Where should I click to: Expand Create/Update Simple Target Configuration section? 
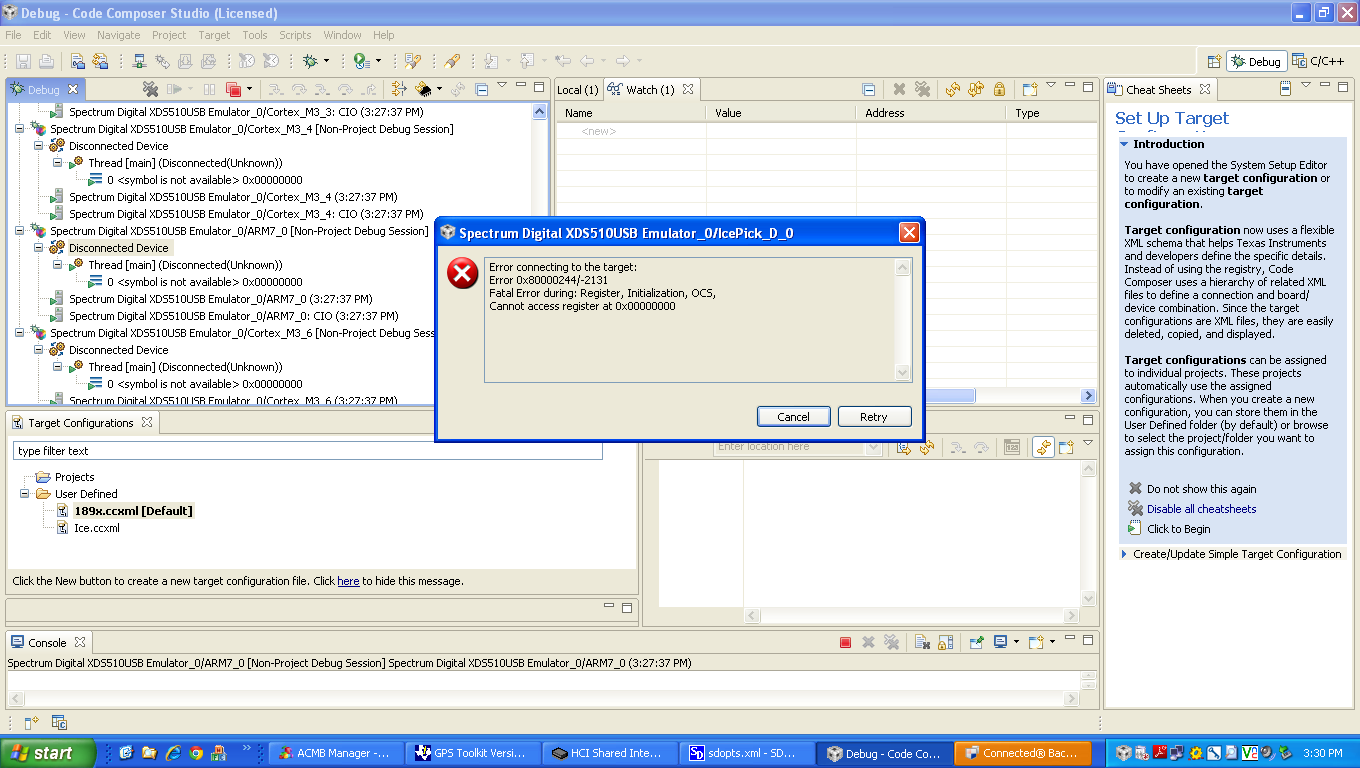click(1124, 554)
